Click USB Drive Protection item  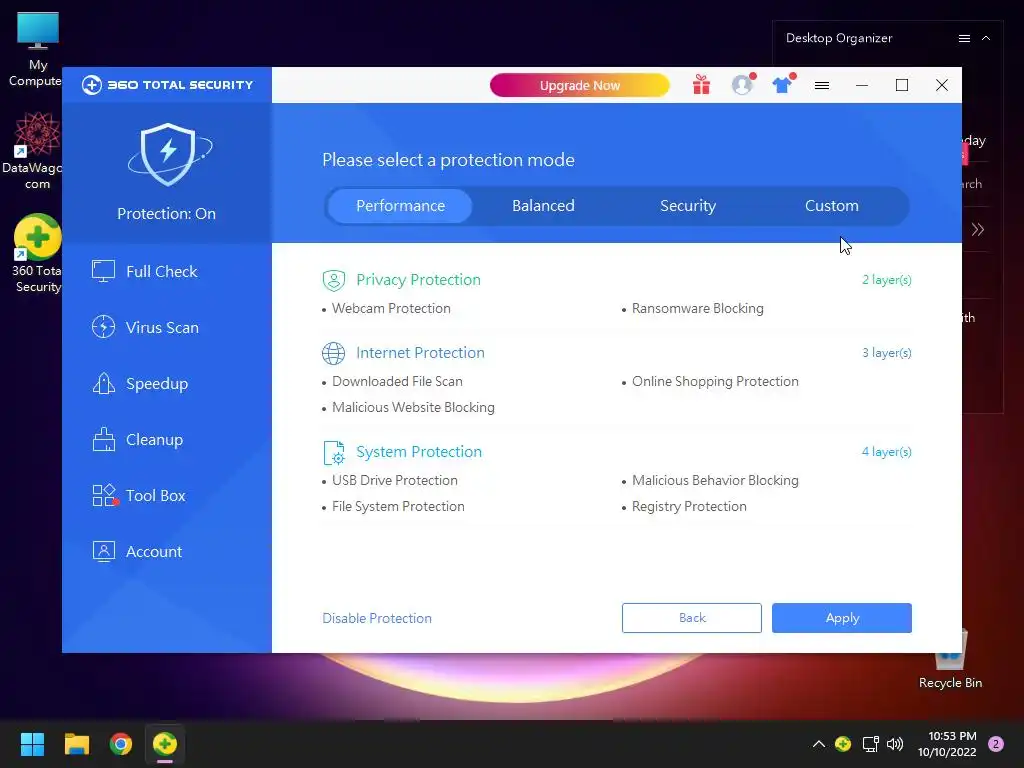(x=395, y=481)
